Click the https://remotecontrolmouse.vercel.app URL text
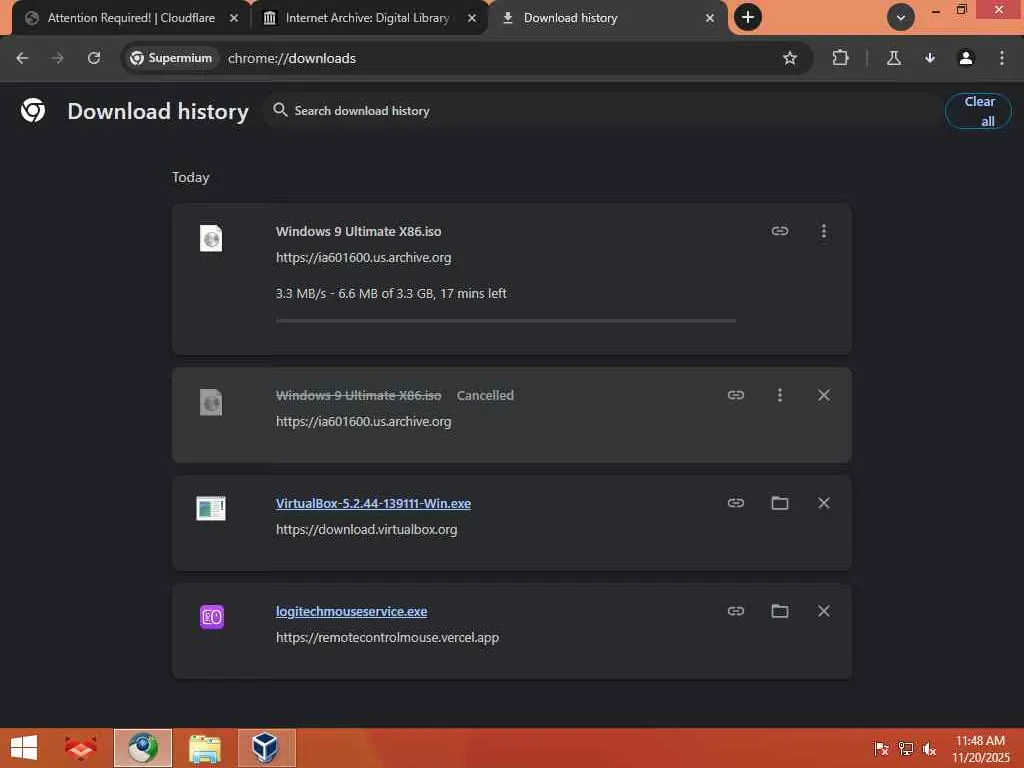Viewport: 1024px width, 768px height. (387, 637)
